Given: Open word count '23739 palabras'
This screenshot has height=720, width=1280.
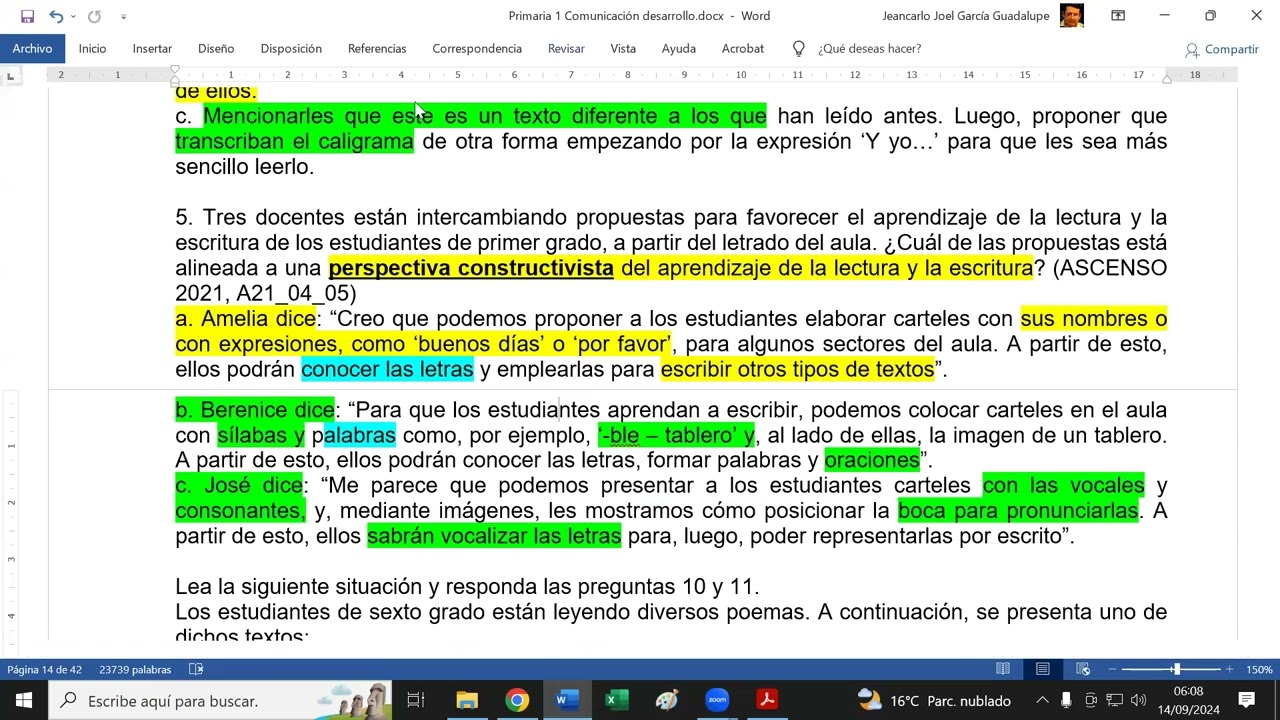Looking at the screenshot, I should 135,670.
